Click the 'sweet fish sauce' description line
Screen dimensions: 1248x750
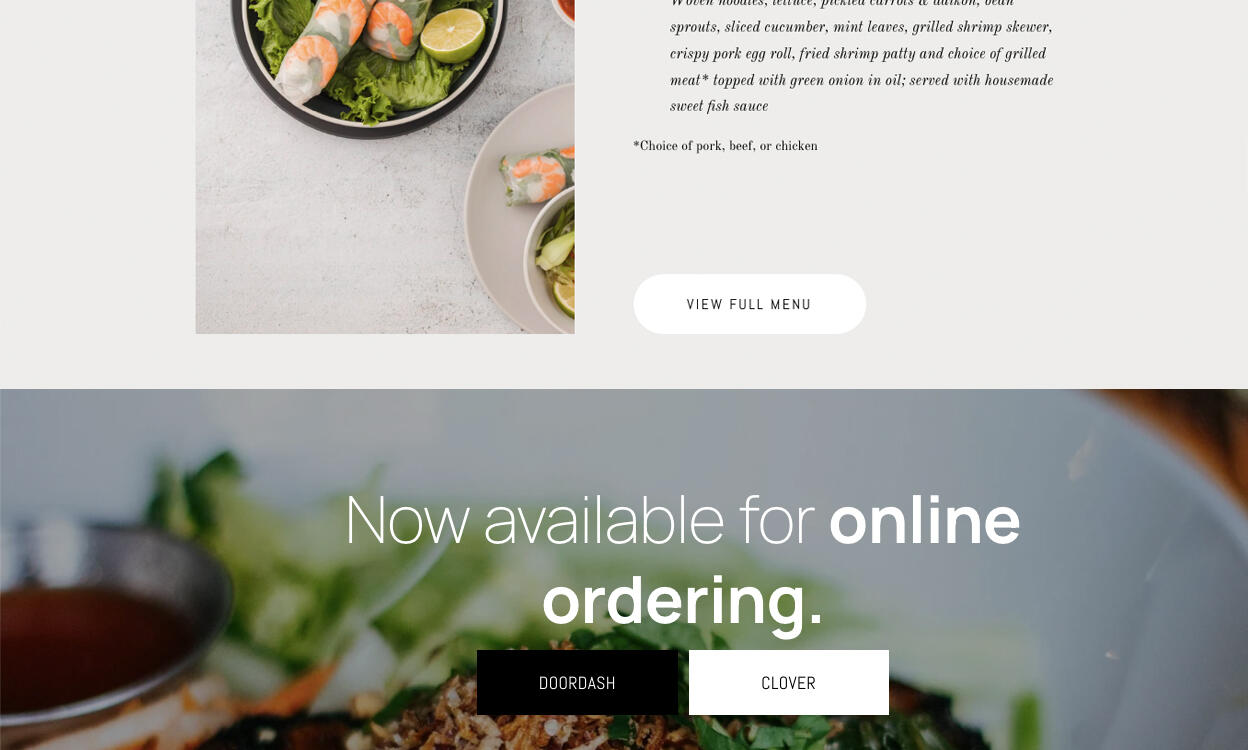[x=719, y=107]
